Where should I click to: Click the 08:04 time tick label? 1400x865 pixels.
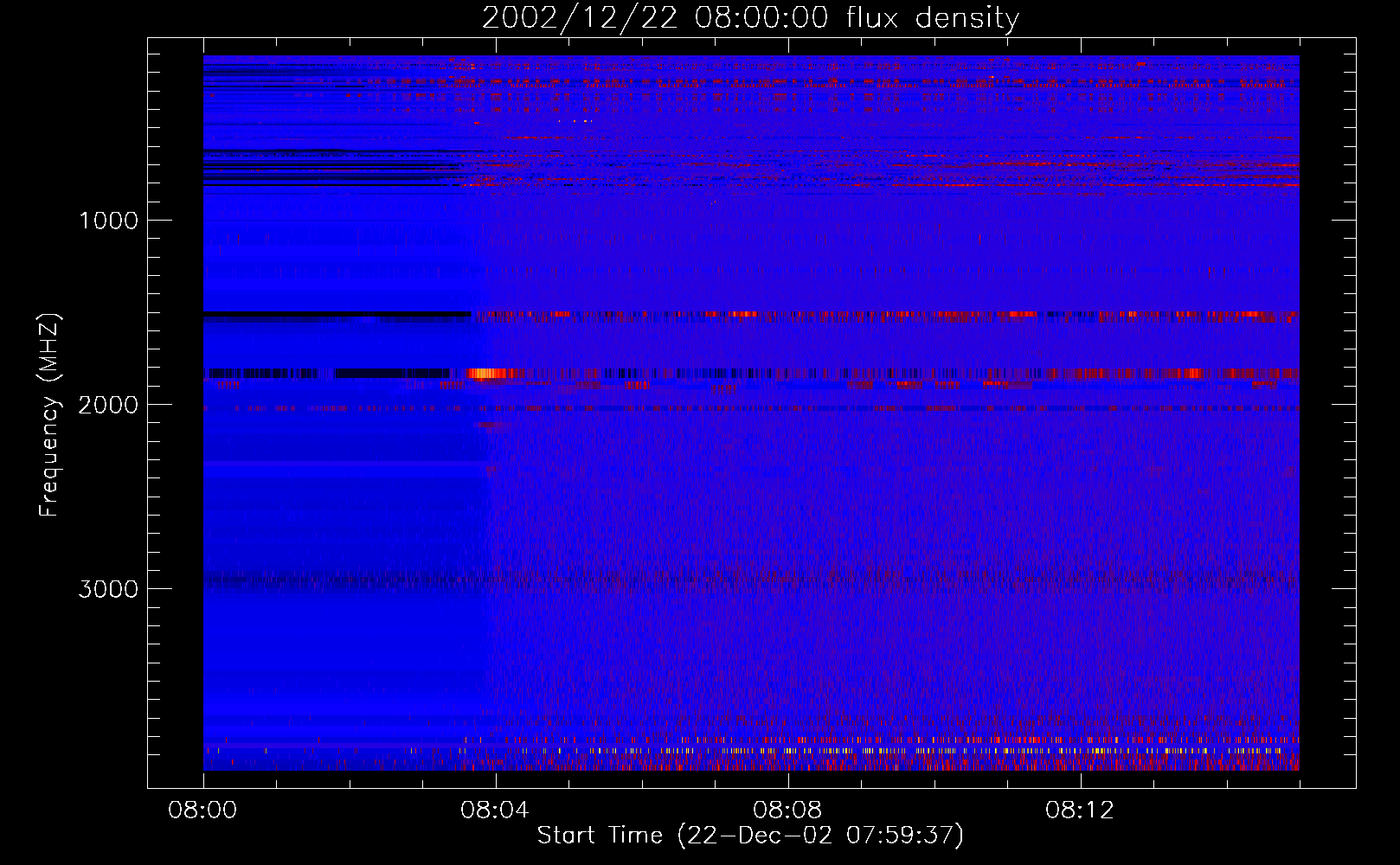[495, 811]
